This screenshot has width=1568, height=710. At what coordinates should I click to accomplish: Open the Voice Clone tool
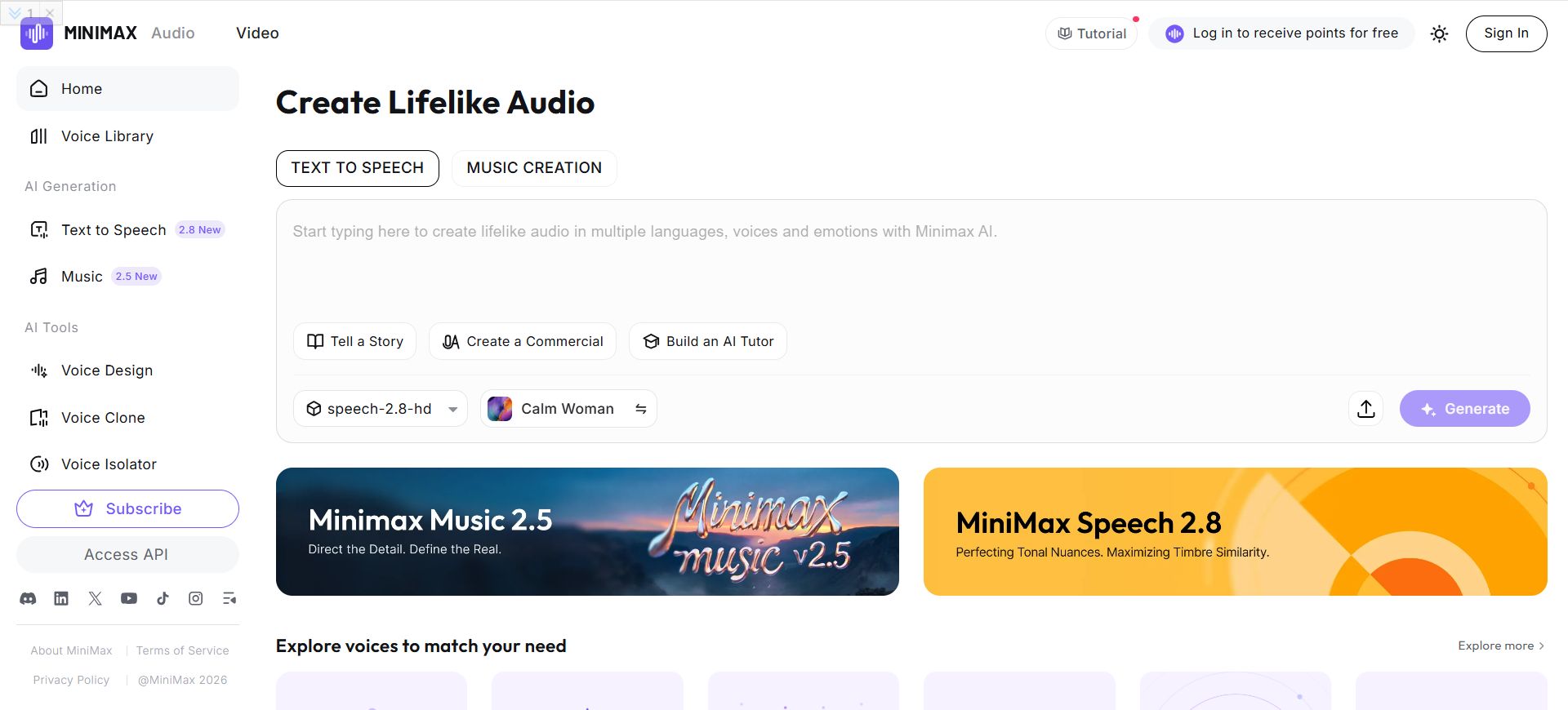click(127, 418)
